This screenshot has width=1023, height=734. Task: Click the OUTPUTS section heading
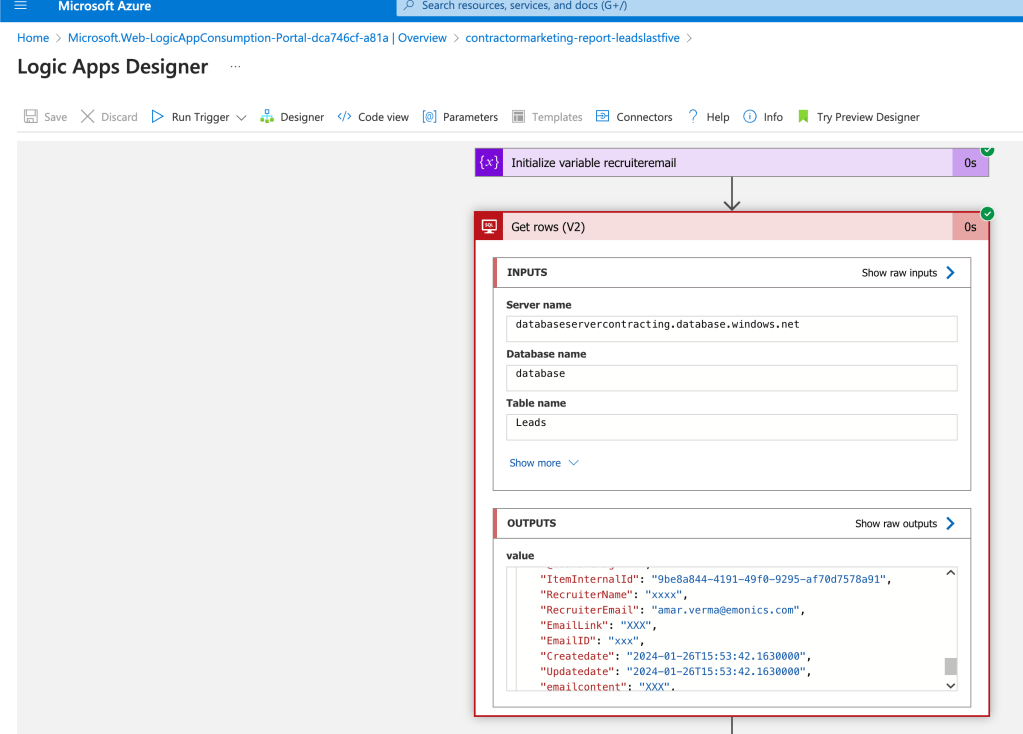point(532,523)
